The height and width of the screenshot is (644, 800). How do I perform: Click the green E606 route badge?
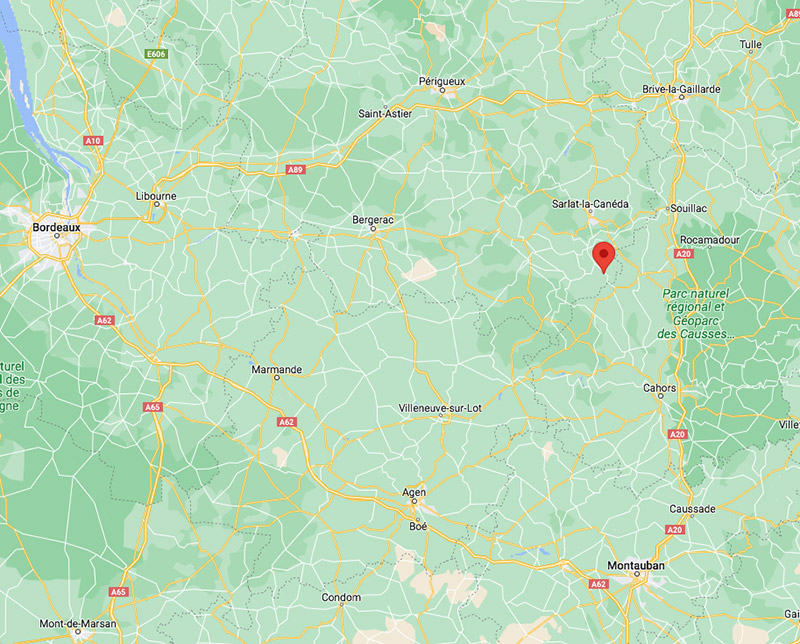click(156, 54)
